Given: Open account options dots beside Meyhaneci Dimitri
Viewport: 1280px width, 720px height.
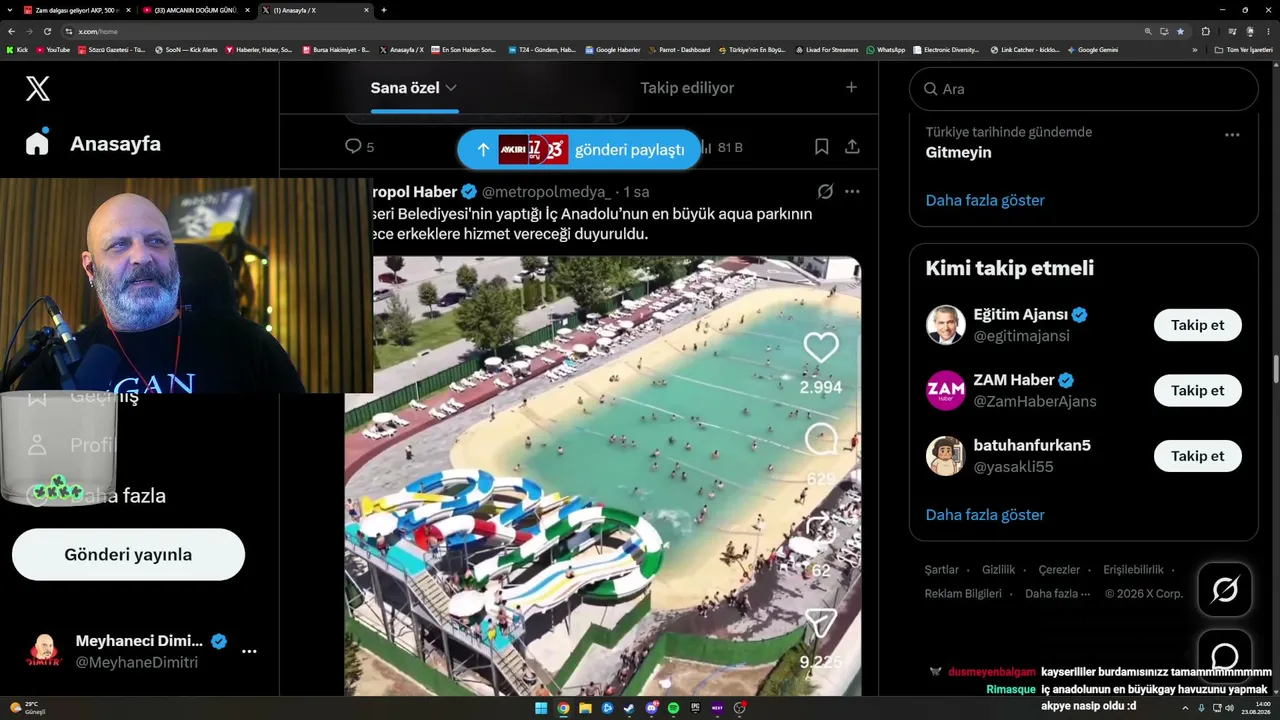Looking at the screenshot, I should [249, 651].
